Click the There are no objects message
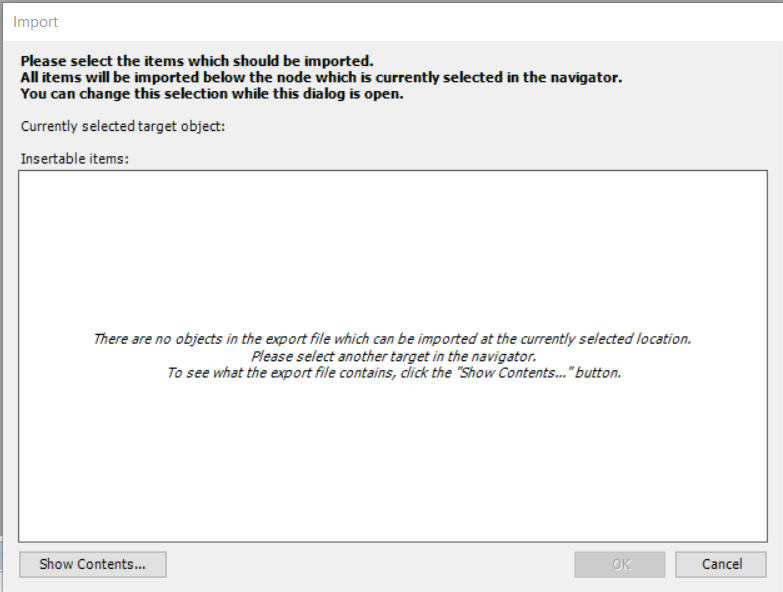783x592 pixels. tap(392, 339)
